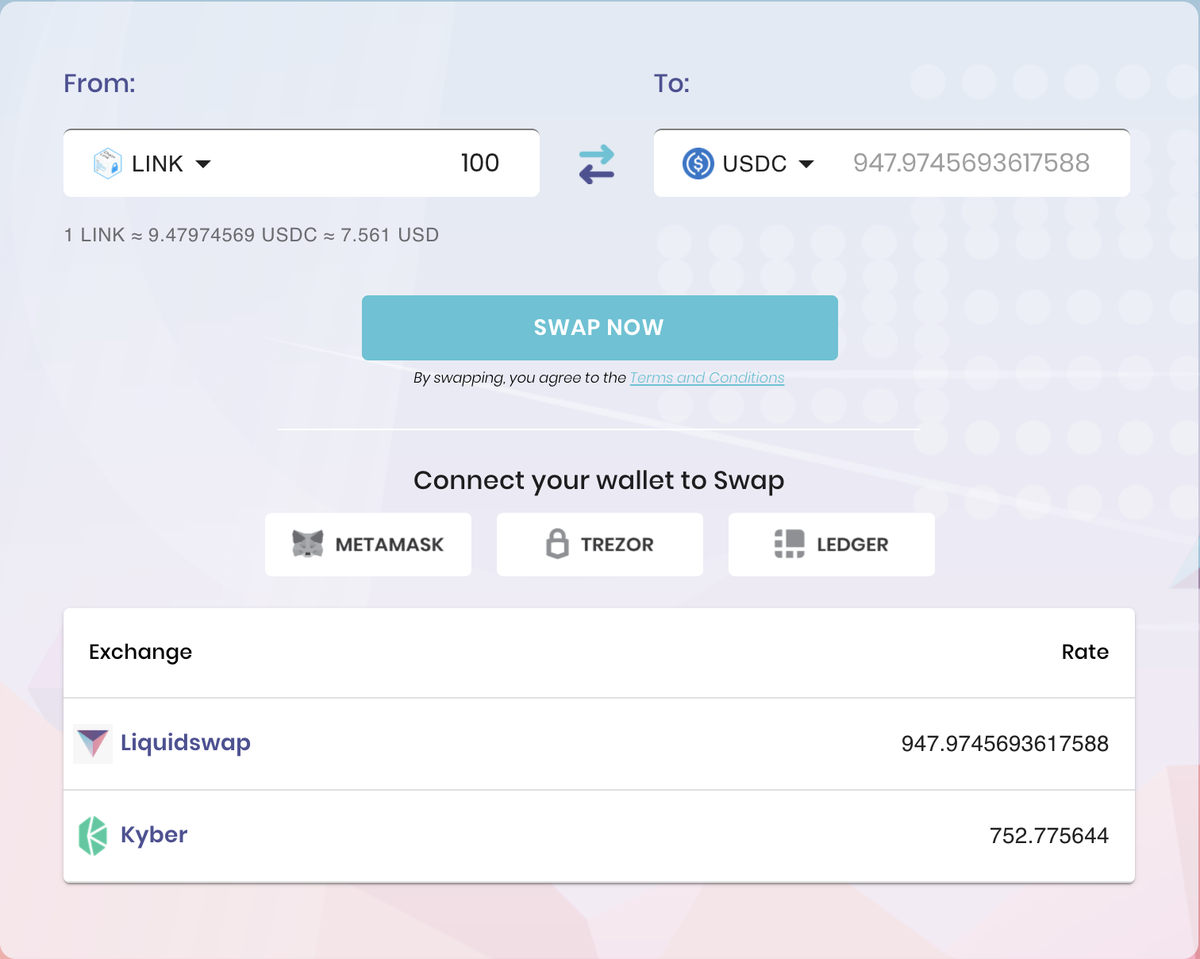Open the Terms and Conditions link
The height and width of the screenshot is (959, 1200).
click(707, 378)
